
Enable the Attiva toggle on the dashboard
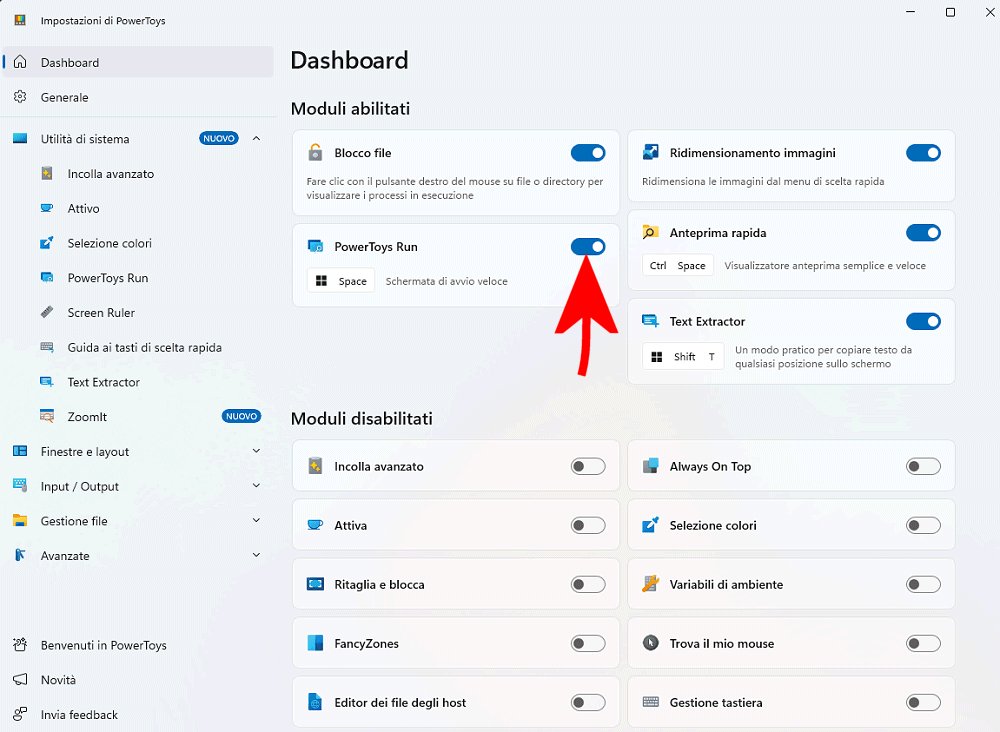(588, 525)
